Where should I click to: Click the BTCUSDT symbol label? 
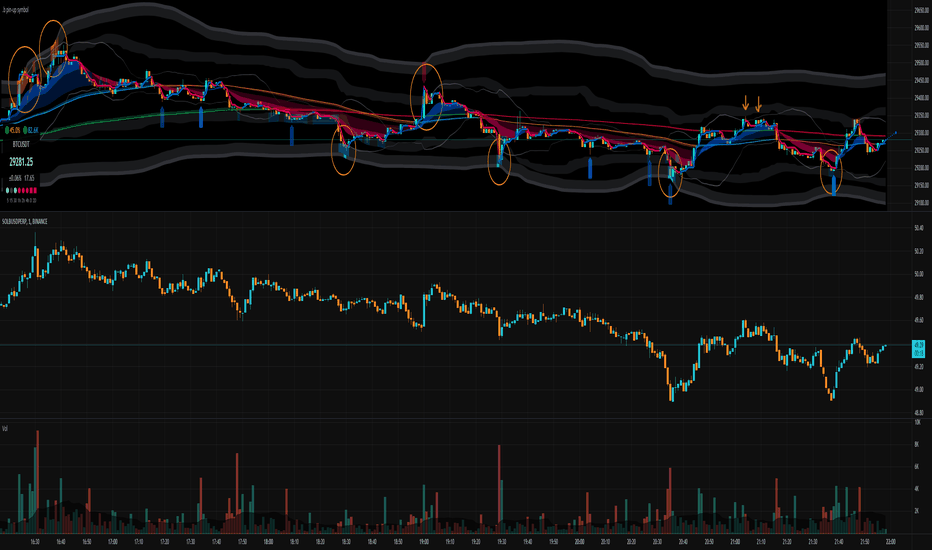(x=21, y=144)
